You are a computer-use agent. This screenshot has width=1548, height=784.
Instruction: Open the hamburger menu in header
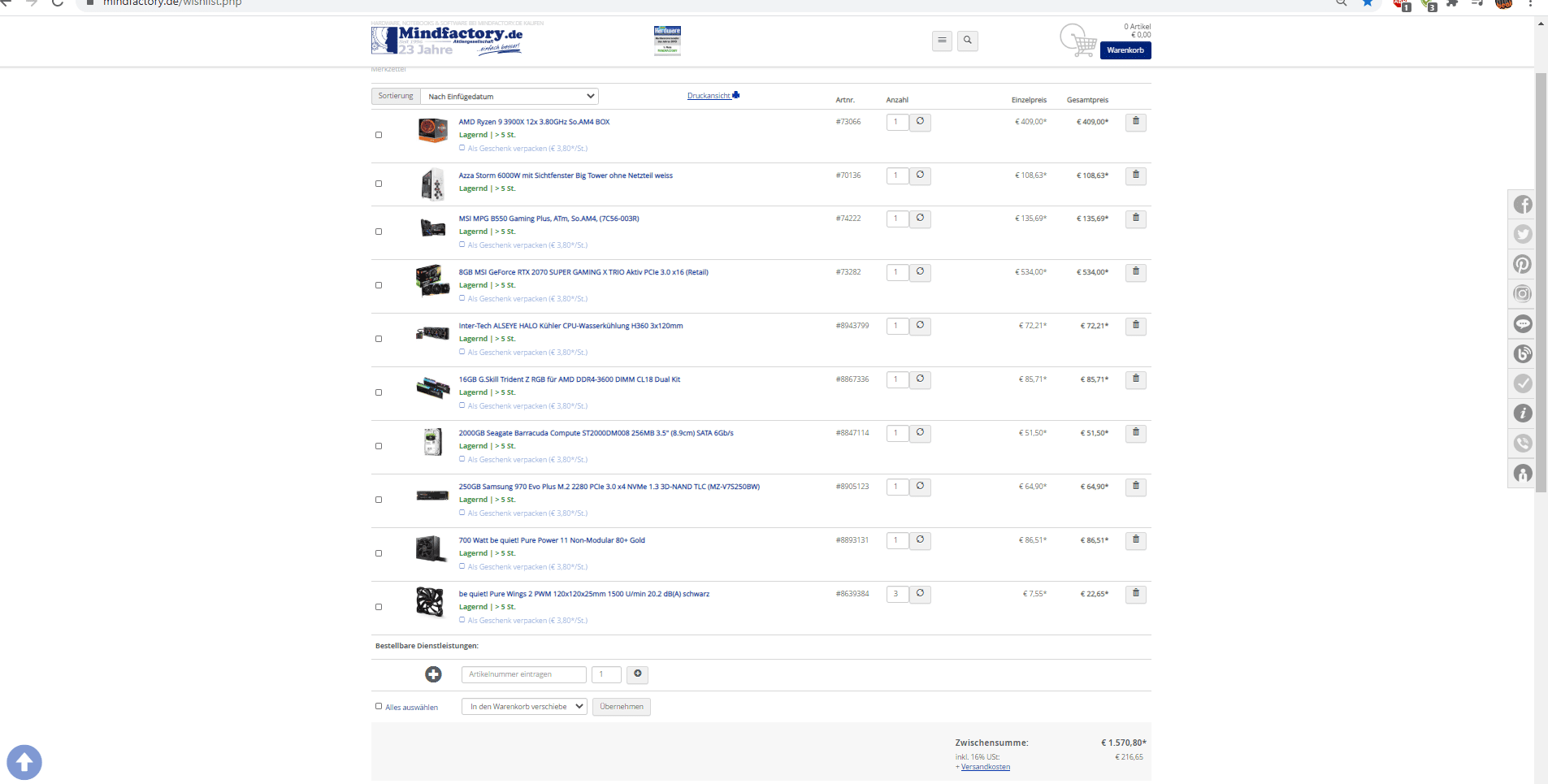pyautogui.click(x=942, y=41)
